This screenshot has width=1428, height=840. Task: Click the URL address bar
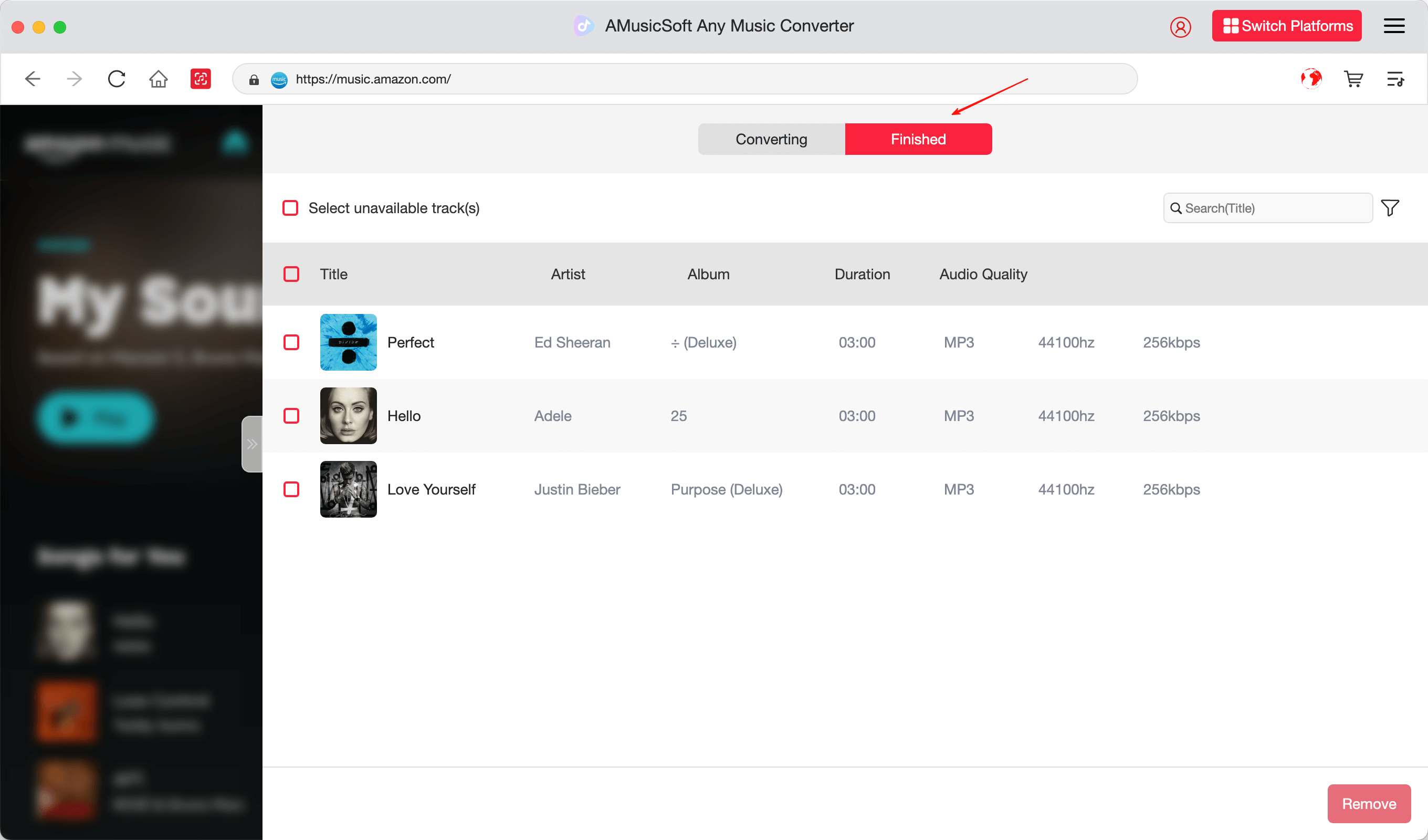pos(685,79)
